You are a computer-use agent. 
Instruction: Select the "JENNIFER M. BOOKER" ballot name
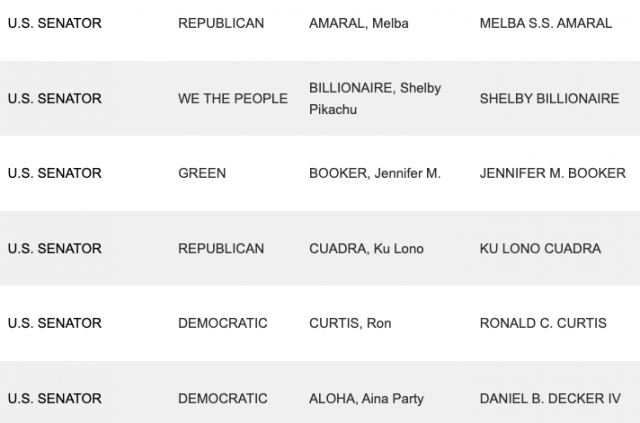[554, 173]
